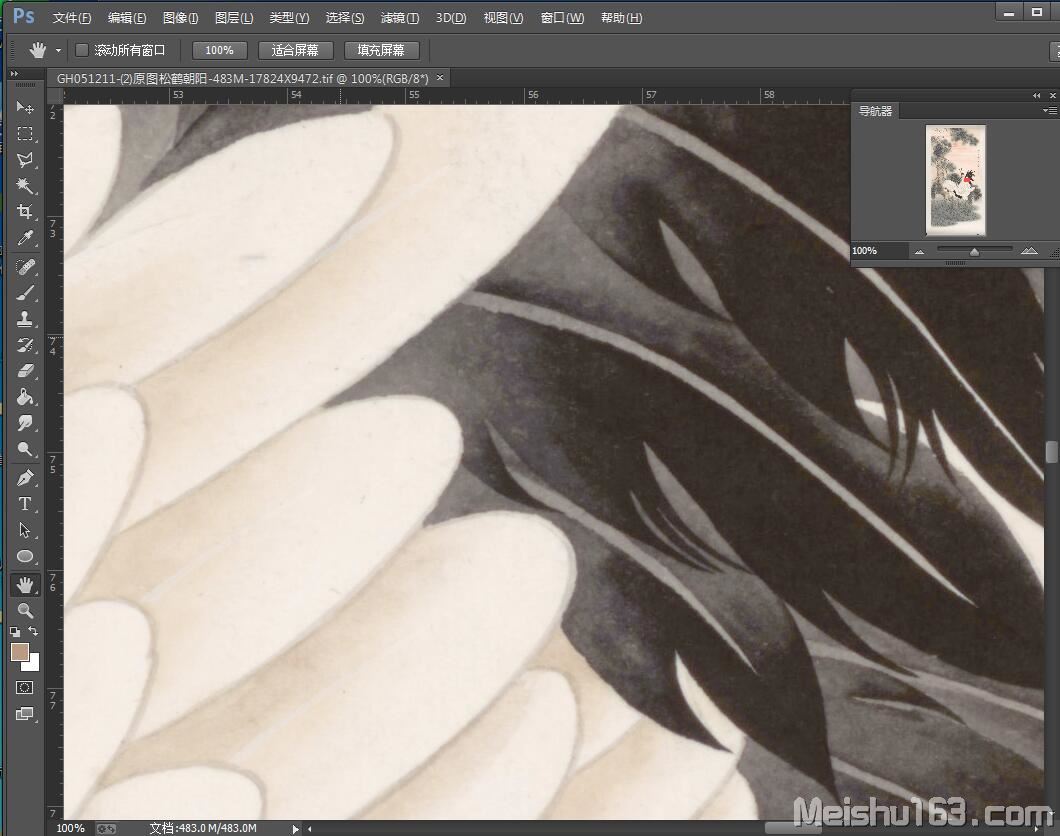
Task: Click the horizontal scrollbar thumb
Action: click(792, 829)
